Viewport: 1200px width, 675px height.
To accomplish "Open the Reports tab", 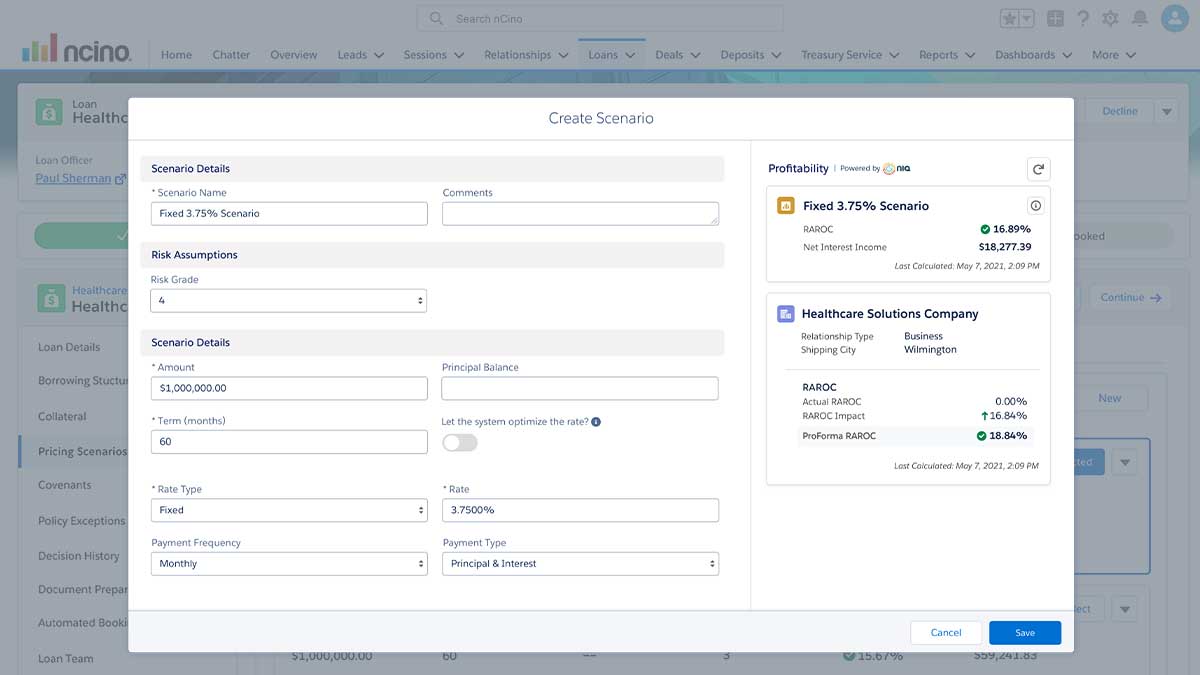I will 938,55.
